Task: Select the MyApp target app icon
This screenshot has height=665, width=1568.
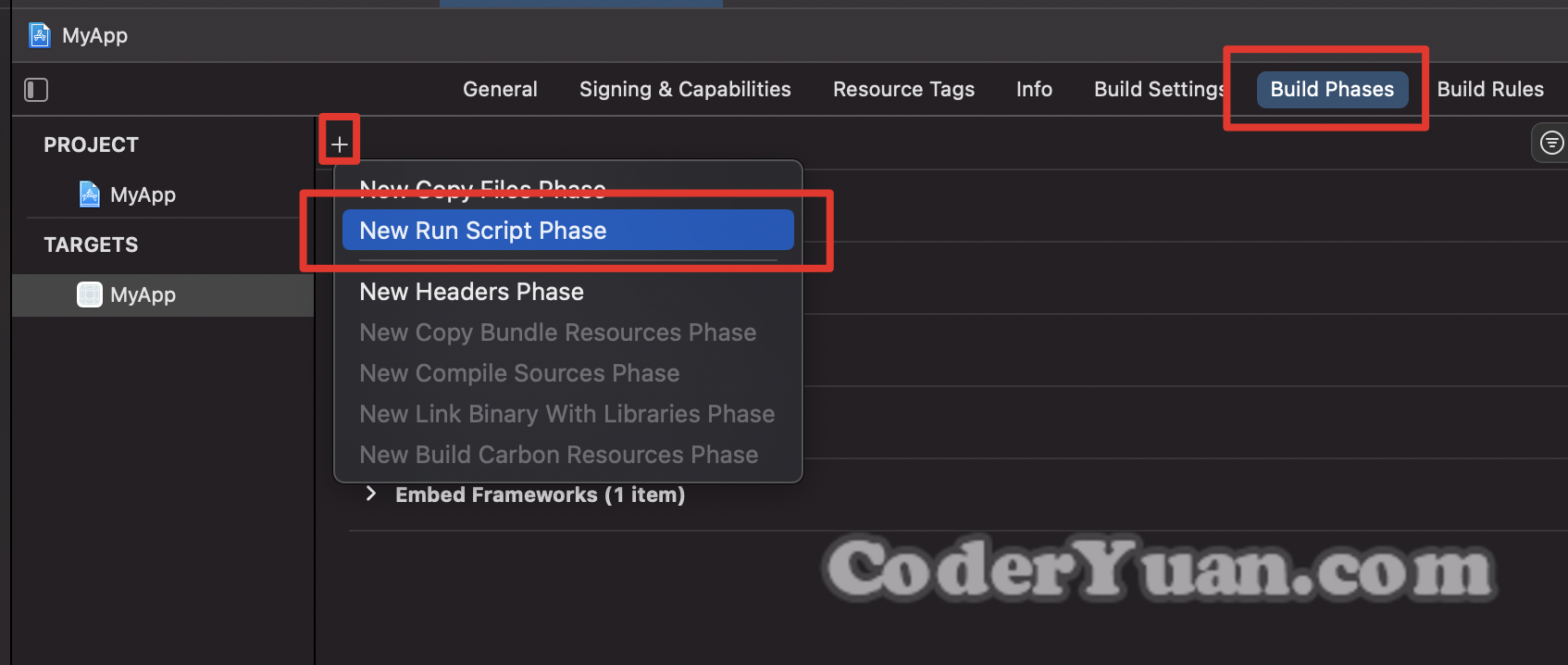Action: pyautogui.click(x=90, y=295)
